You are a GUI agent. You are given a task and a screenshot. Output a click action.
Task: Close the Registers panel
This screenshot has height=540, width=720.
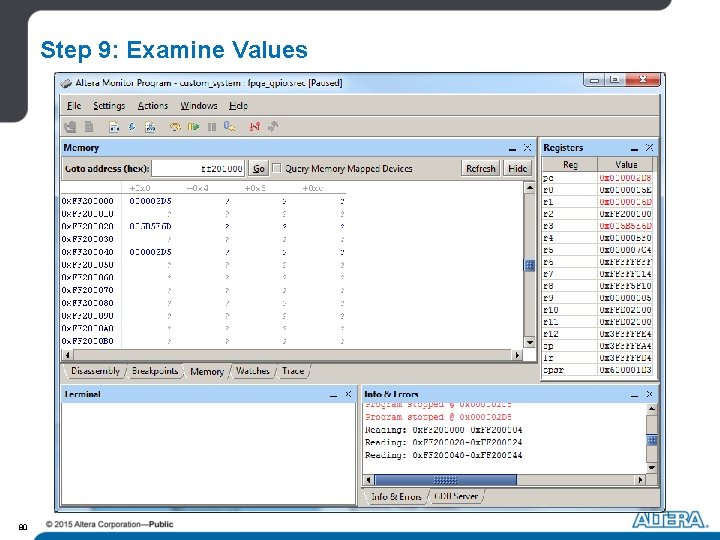(x=649, y=147)
